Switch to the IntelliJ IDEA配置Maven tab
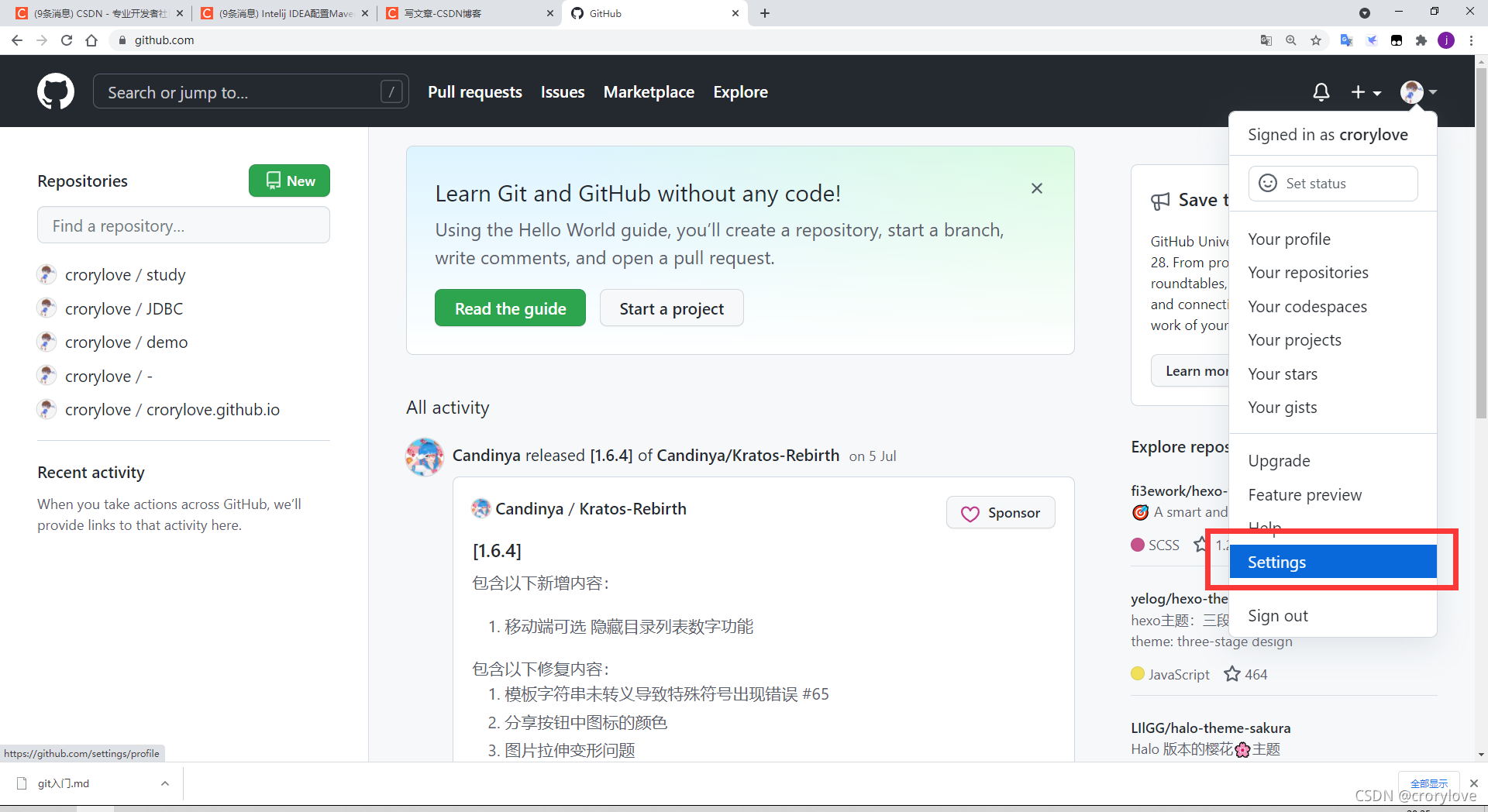This screenshot has height=812, width=1488. (284, 13)
